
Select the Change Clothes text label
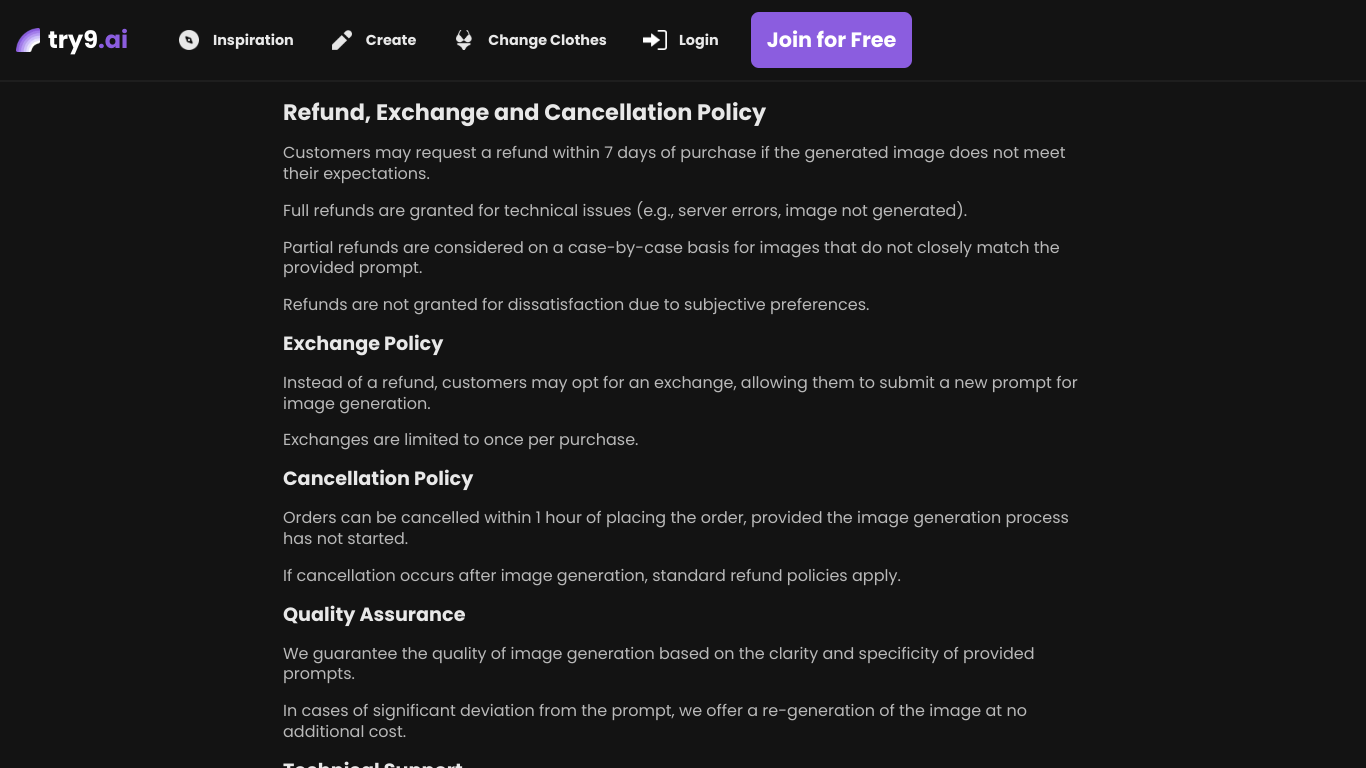tap(547, 40)
